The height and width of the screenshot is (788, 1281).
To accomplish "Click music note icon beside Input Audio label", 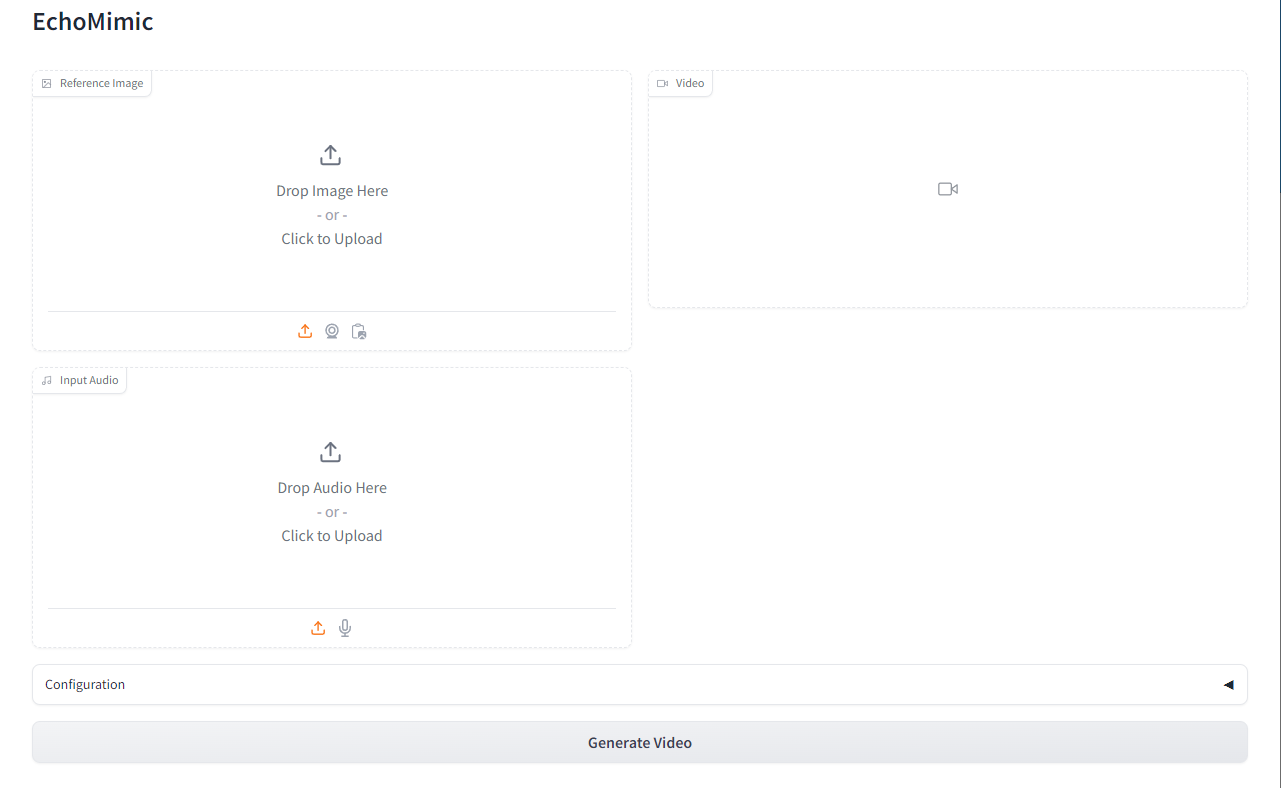I will point(47,381).
